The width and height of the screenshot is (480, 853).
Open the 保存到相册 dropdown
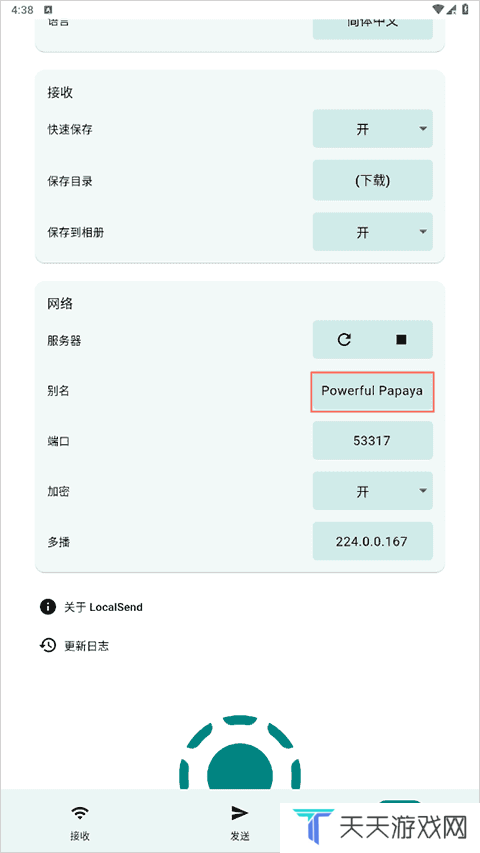click(373, 232)
